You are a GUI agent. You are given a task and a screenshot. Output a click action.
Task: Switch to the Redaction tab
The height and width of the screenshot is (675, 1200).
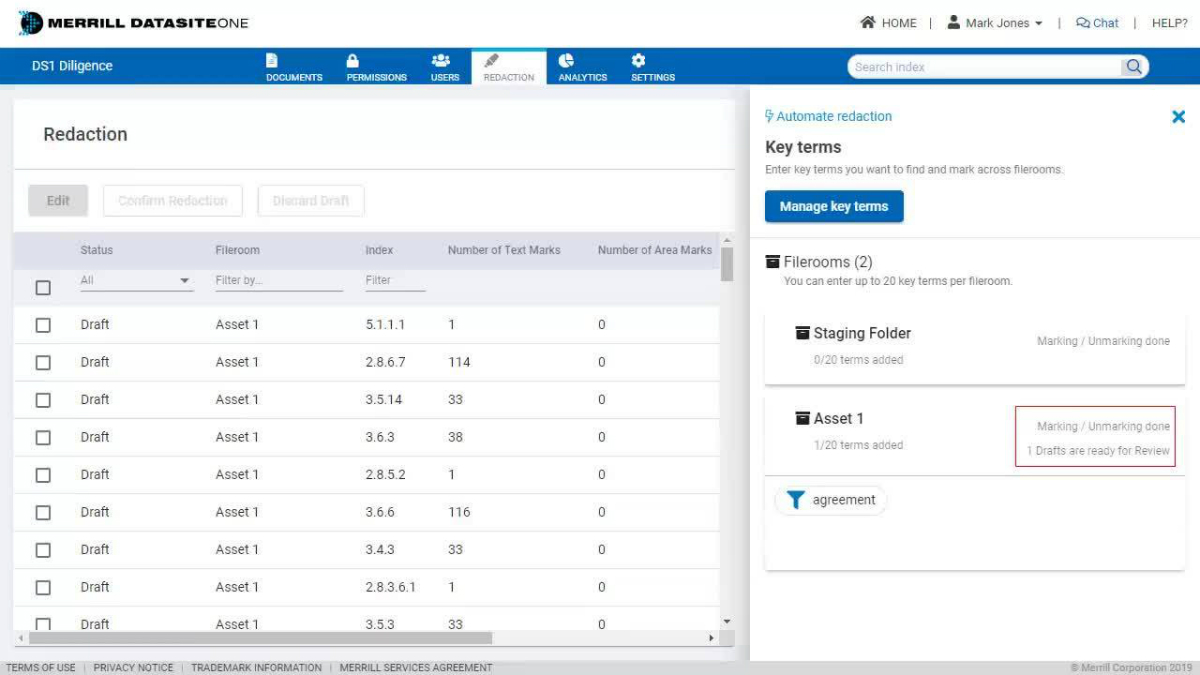tap(509, 67)
